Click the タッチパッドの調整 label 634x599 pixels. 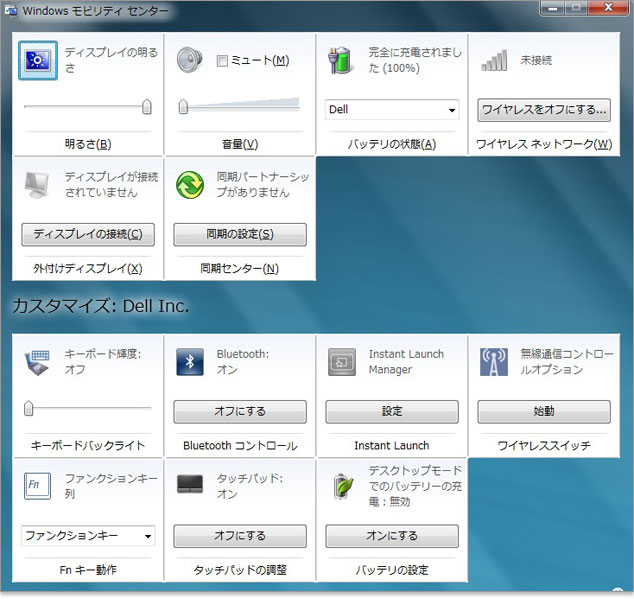(x=240, y=570)
